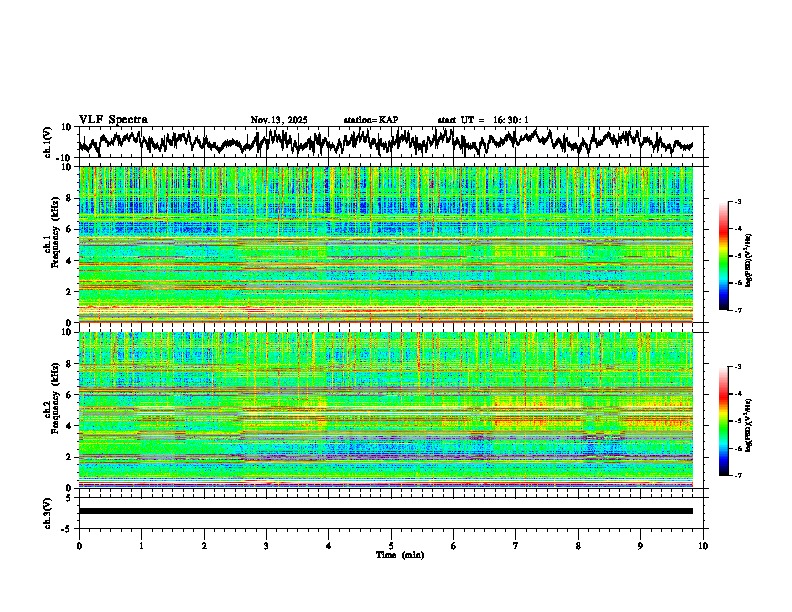The width and height of the screenshot is (792, 612).
Task: Click the "Time (min)" axis label
Action: pos(400,555)
